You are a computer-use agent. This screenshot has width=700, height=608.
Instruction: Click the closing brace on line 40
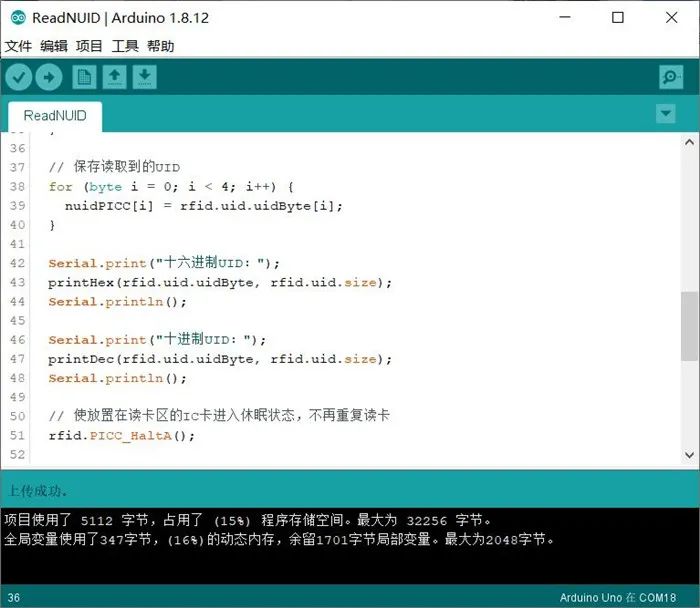[52, 225]
